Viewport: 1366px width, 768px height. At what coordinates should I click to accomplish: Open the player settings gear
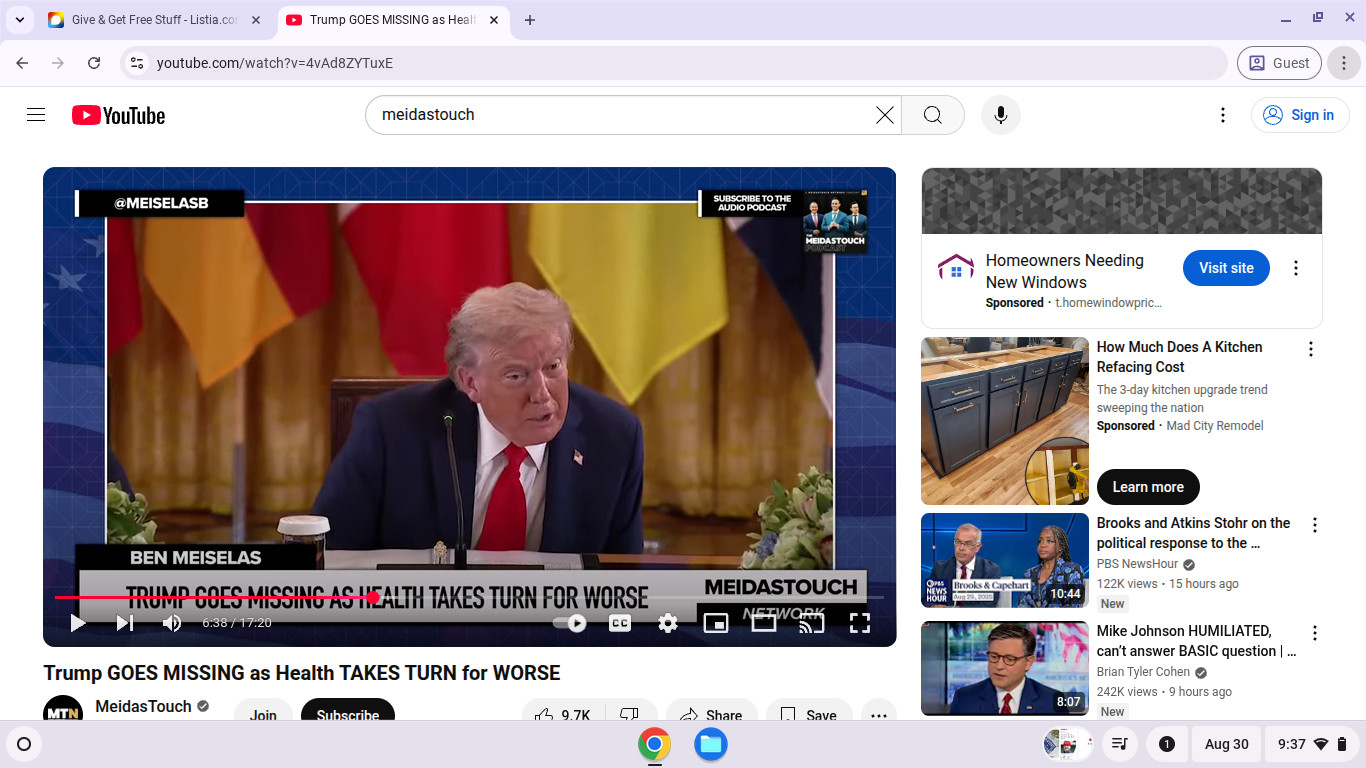[x=668, y=623]
